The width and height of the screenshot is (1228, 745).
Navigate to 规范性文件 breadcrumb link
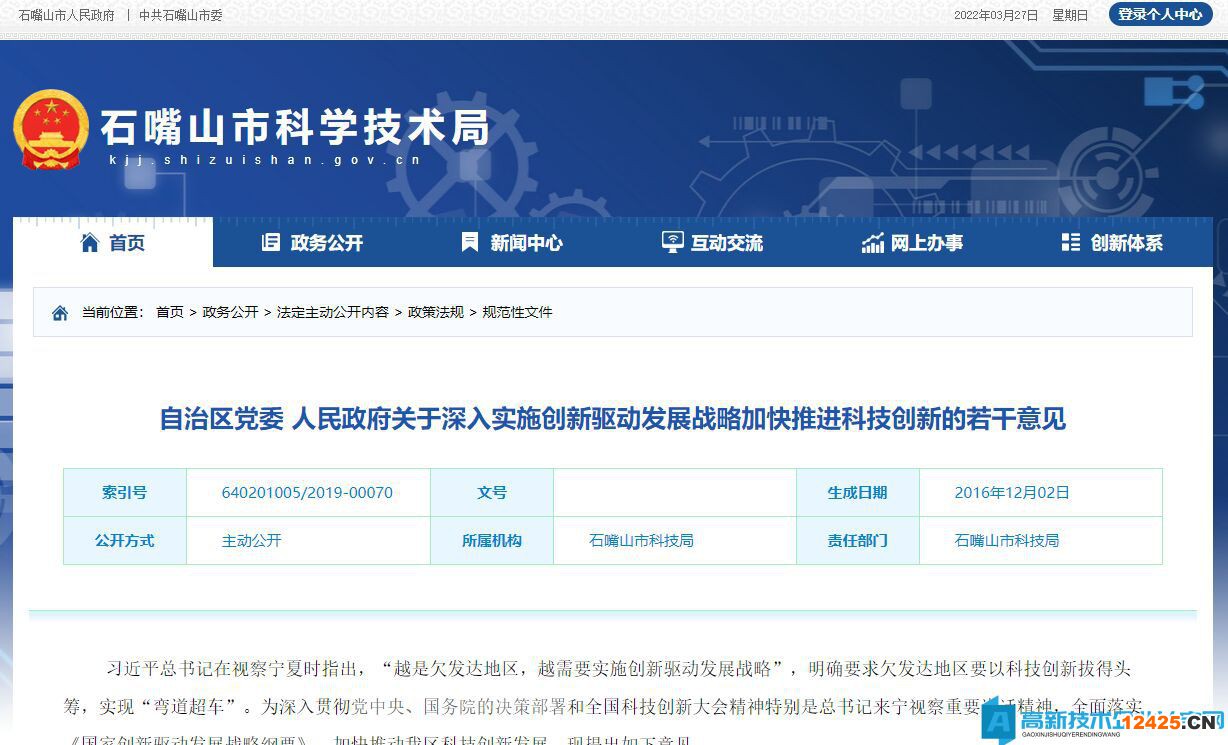click(517, 312)
